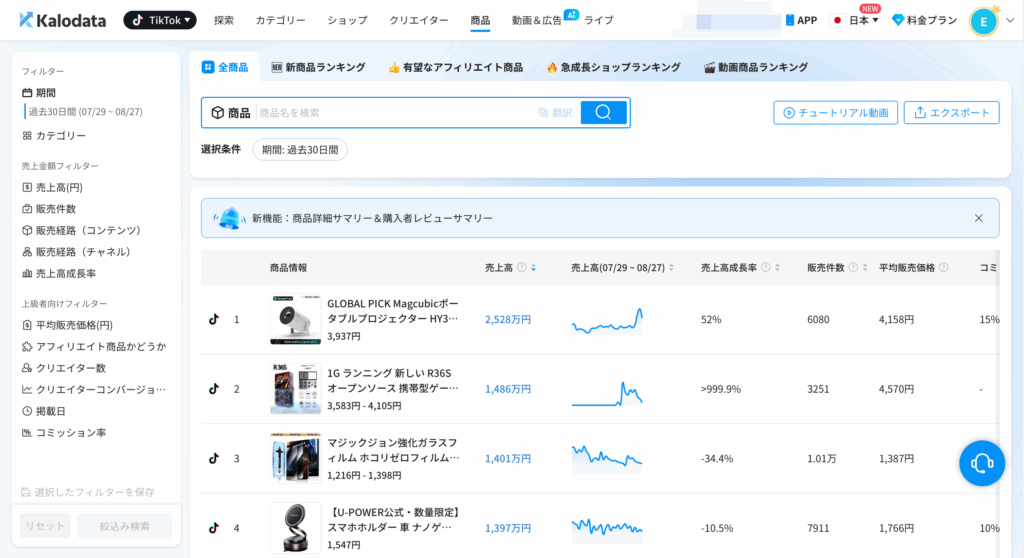Select 過去30日間 (07/29 ~ 08/27) period
The width and height of the screenshot is (1024, 558).
(x=85, y=112)
